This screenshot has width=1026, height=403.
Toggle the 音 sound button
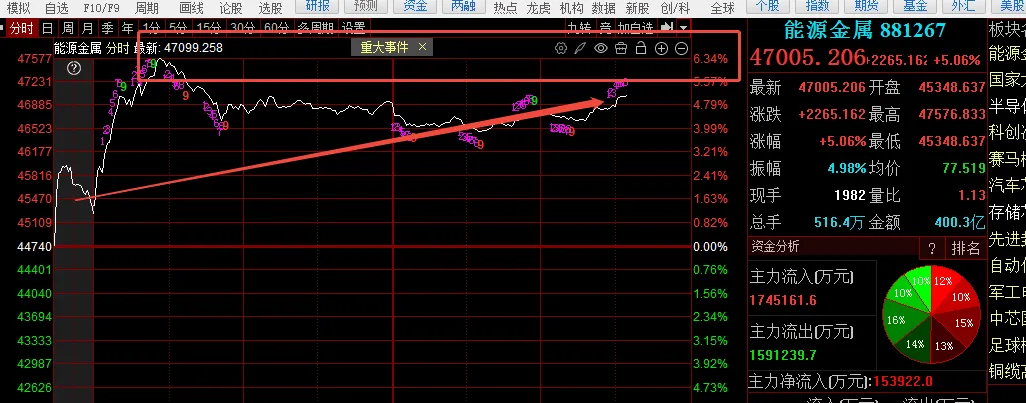point(605,28)
